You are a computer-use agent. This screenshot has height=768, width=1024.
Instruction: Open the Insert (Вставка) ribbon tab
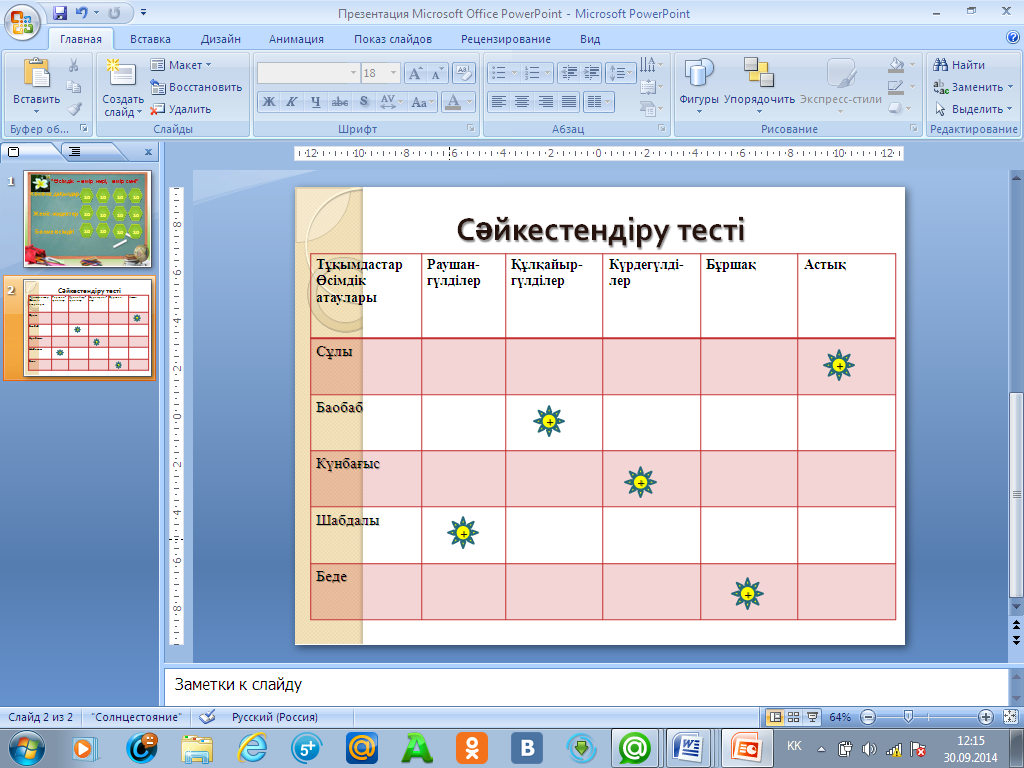(150, 39)
